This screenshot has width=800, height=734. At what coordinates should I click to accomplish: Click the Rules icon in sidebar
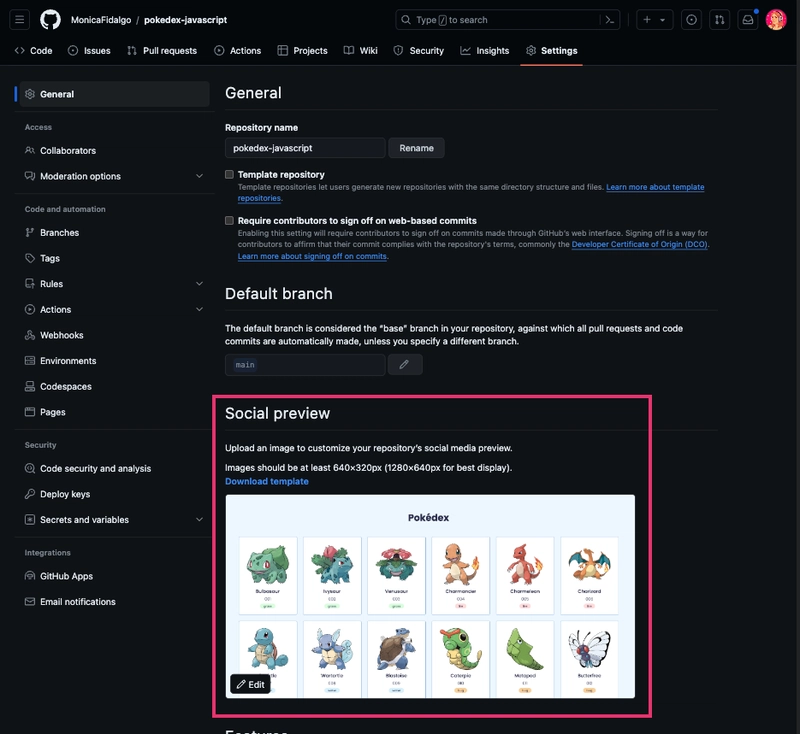coord(30,284)
